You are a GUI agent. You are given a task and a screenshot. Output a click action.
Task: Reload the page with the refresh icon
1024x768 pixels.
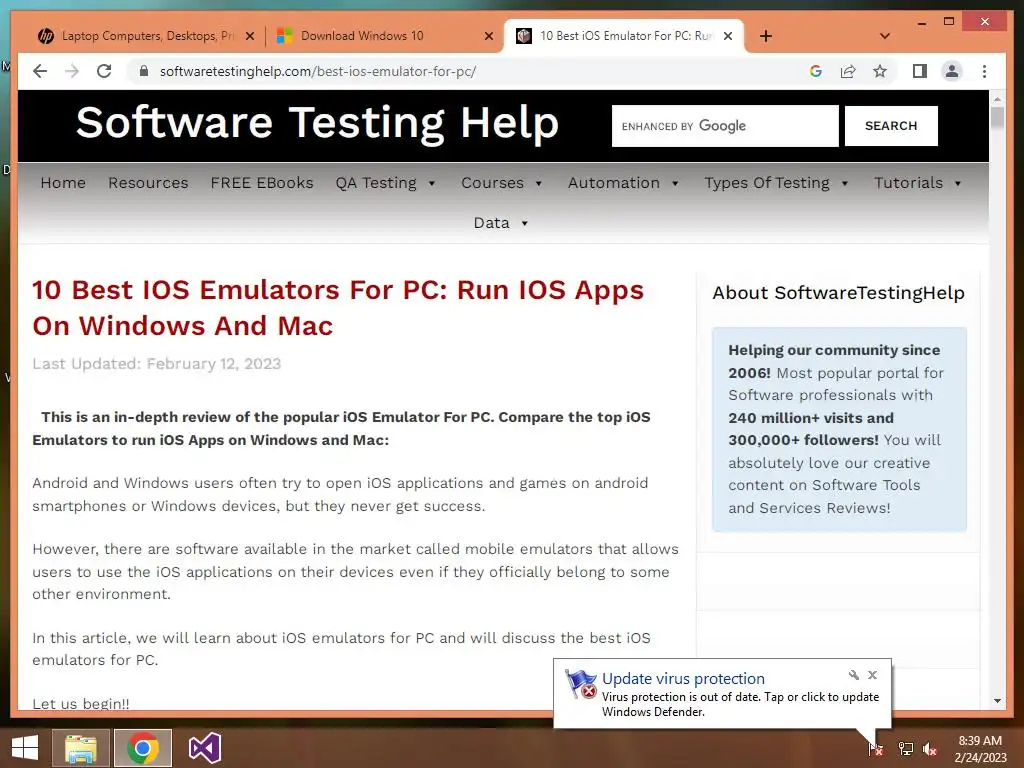[x=104, y=71]
